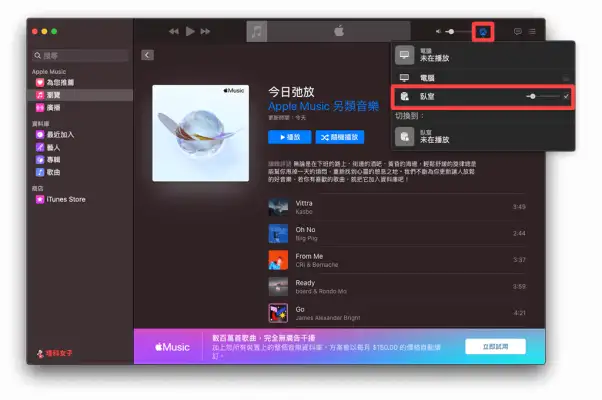Screen dimensions: 602x400
Task: Click the Oh No album thumbnail
Action: [x=278, y=233]
